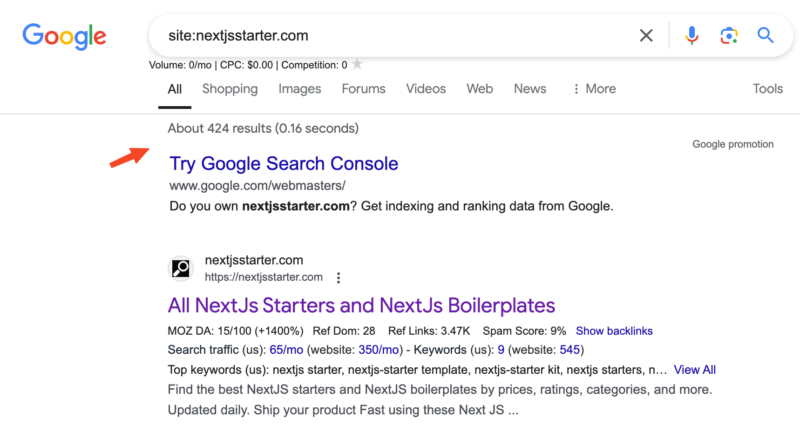Open the Tools options
The width and height of the screenshot is (800, 432).
point(767,89)
